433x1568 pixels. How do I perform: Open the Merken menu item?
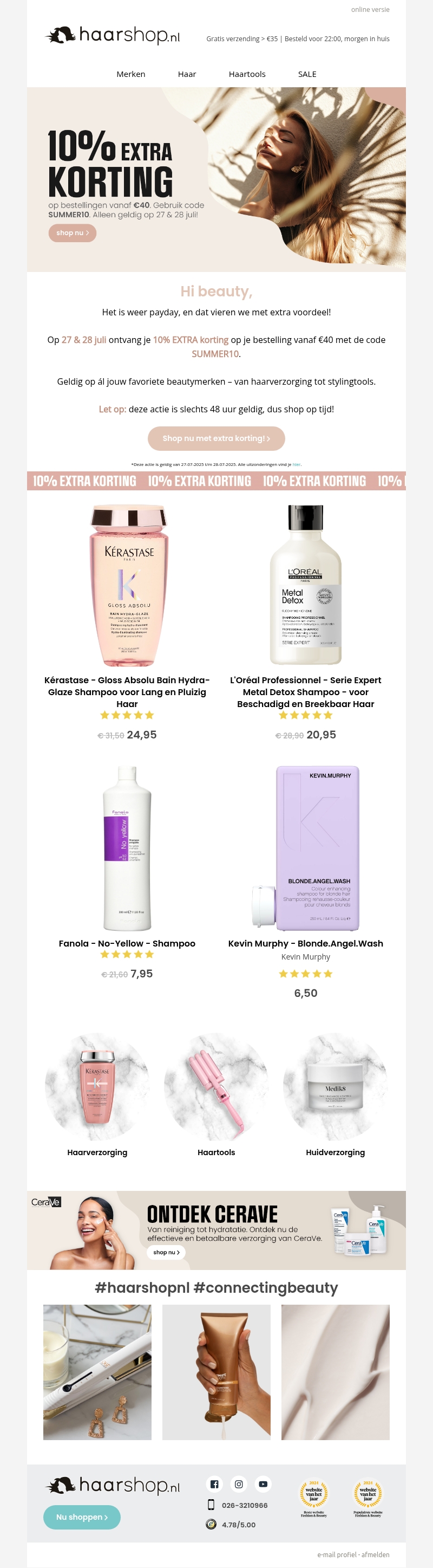(x=131, y=74)
